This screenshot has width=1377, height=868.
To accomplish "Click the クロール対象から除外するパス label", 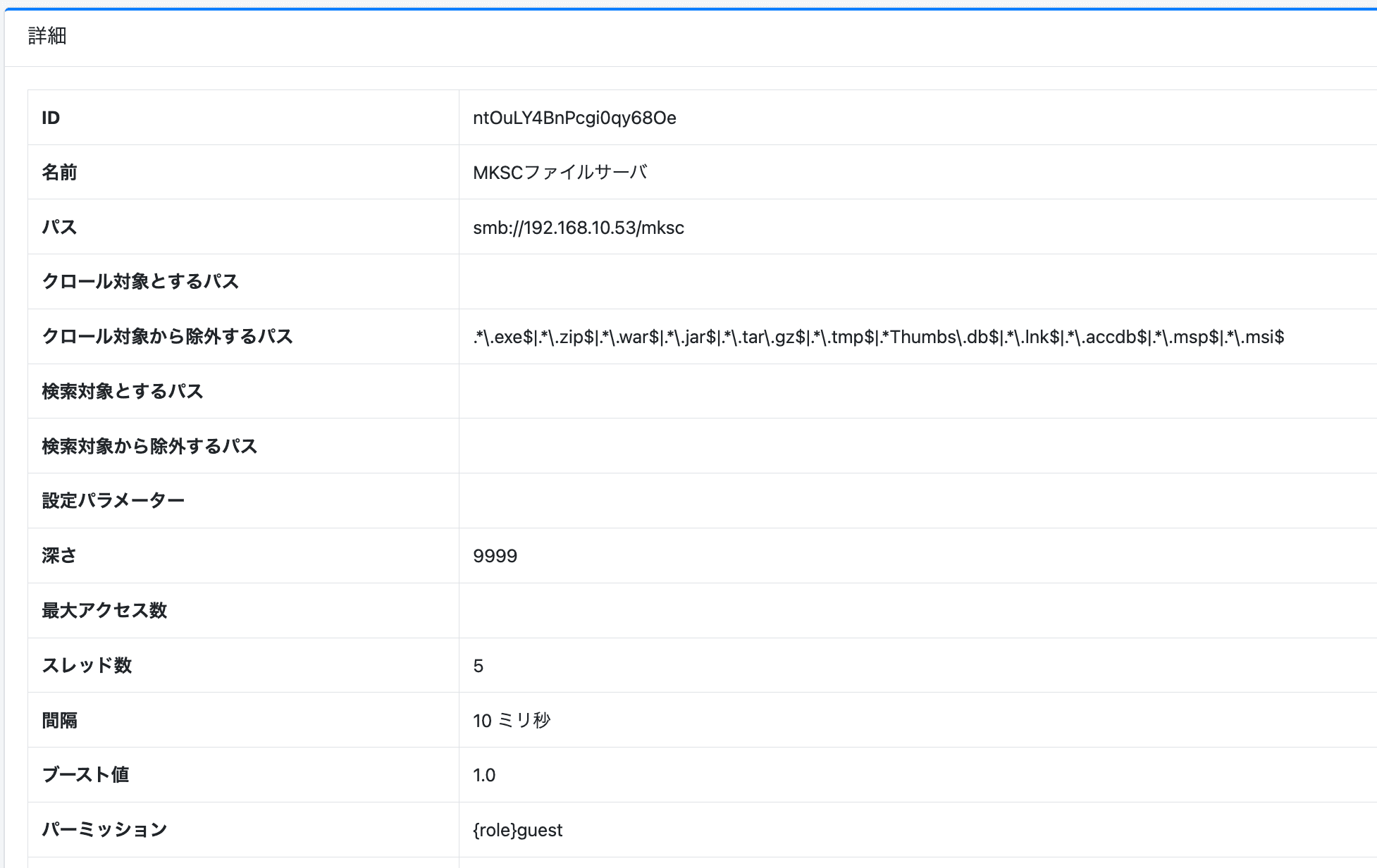I will 167,336.
